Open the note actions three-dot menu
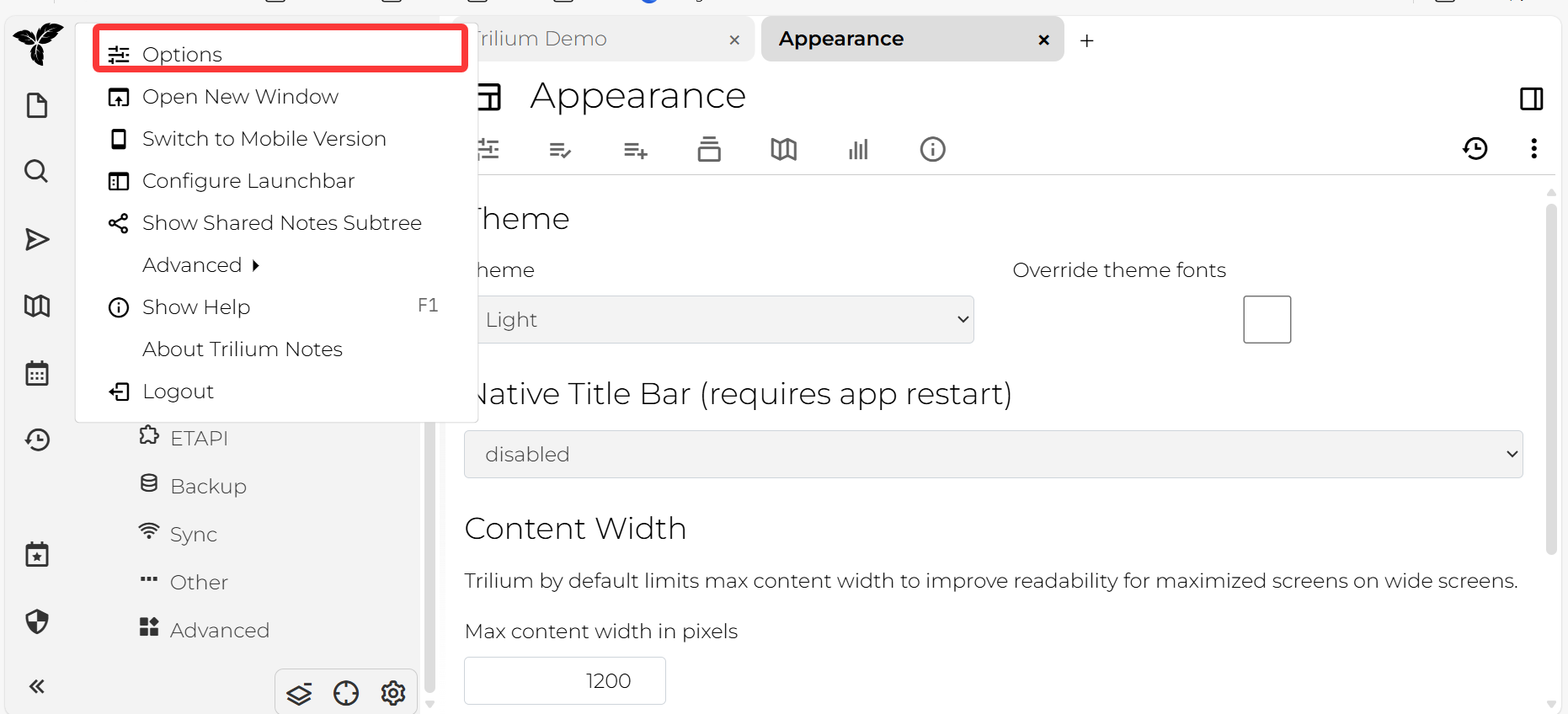 [x=1533, y=148]
